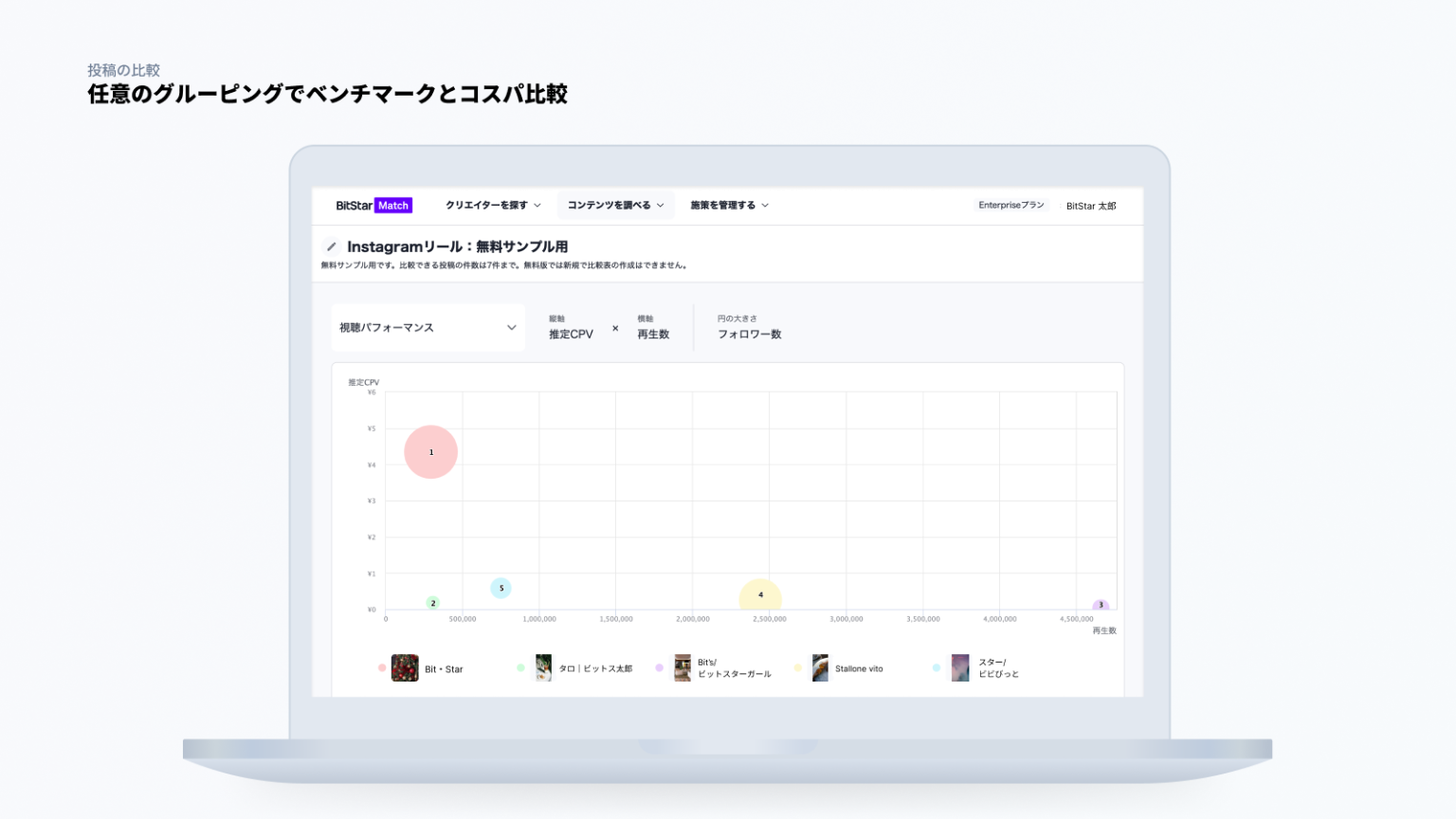This screenshot has width=1456, height=819.
Task: Click the BitStar Match logo
Action: 373,206
